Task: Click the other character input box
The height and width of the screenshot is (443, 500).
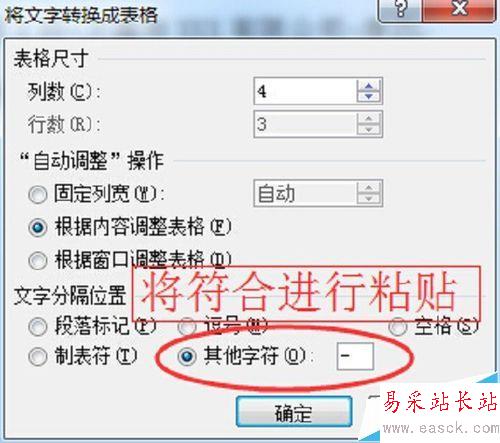Action: (x=355, y=356)
